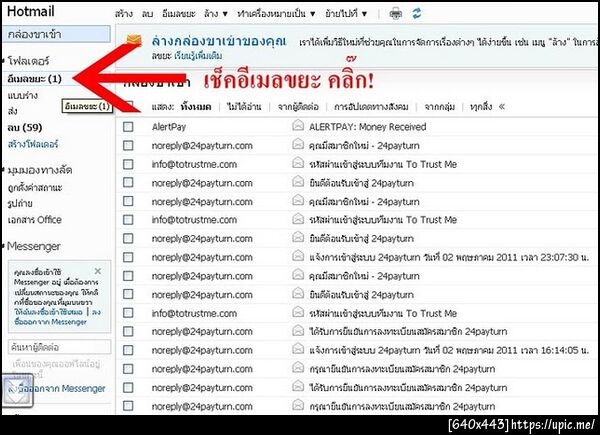
Task: Open the ล้าง dropdown menu
Action: pos(216,14)
